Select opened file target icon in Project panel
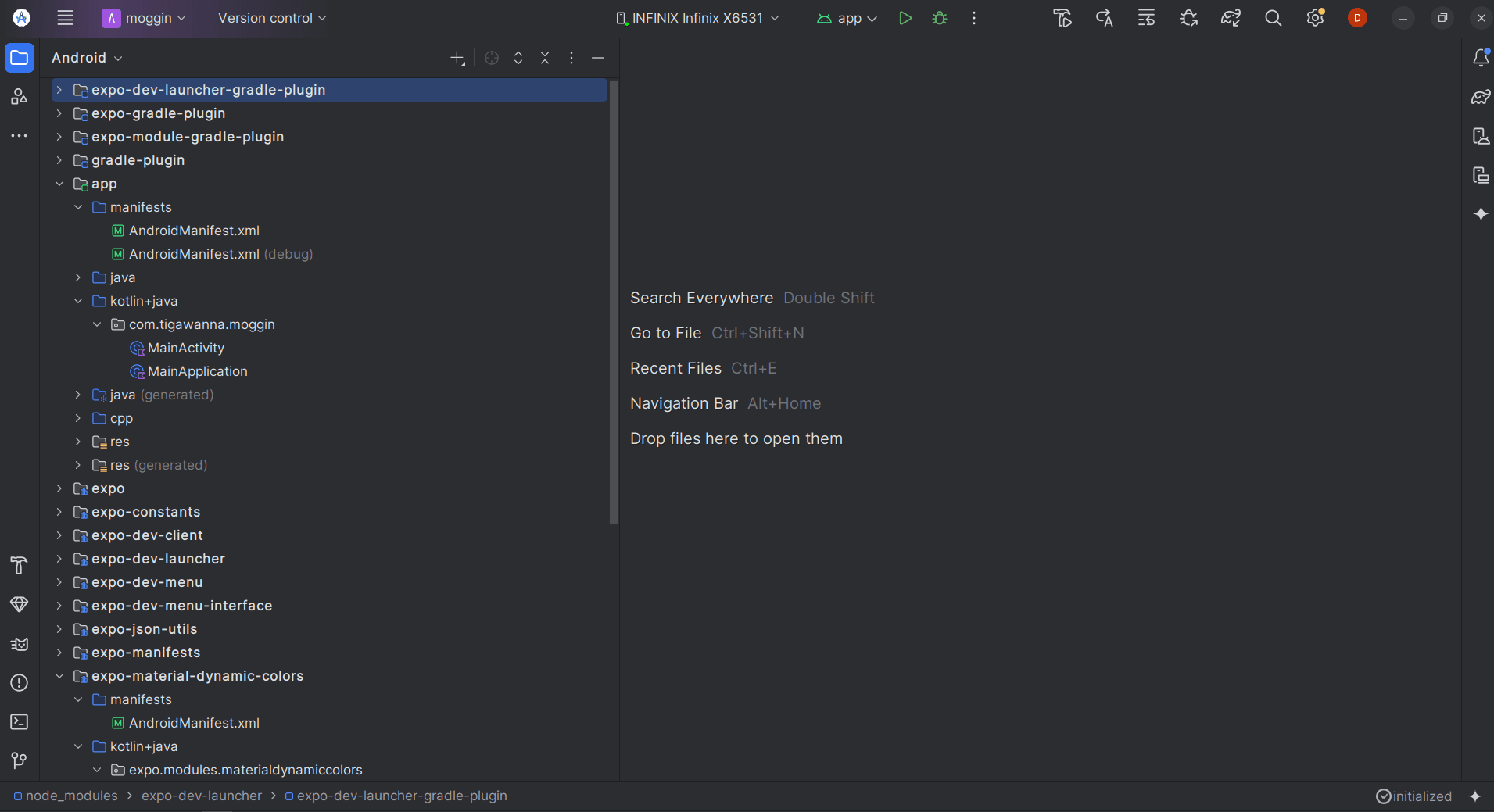The image size is (1494, 812). coord(492,58)
